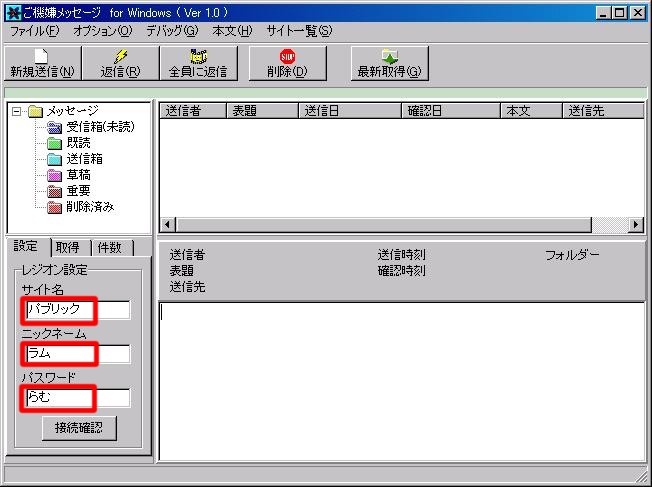Image resolution: width=652 pixels, height=487 pixels.
Task: Switch to the 設定 tab
Action: pos(27,247)
